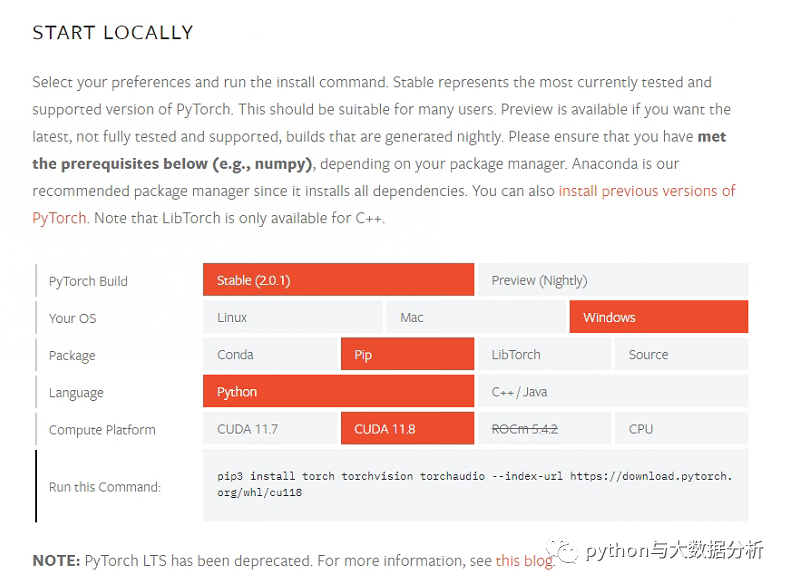Open install previous versions of PyTorch link

pyautogui.click(x=646, y=190)
